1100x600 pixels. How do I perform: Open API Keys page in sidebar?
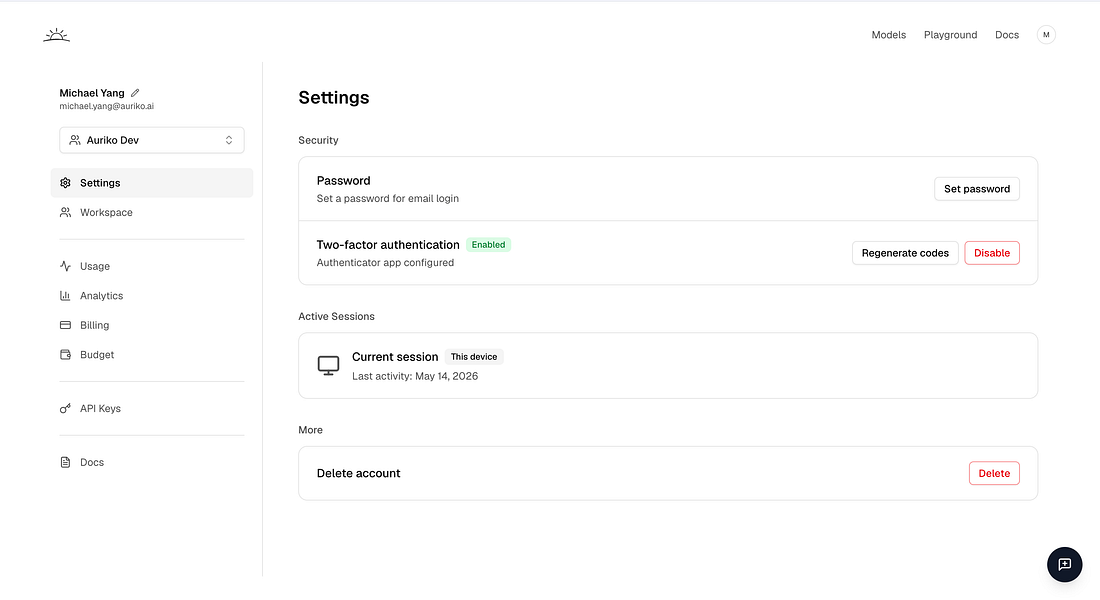(152, 408)
